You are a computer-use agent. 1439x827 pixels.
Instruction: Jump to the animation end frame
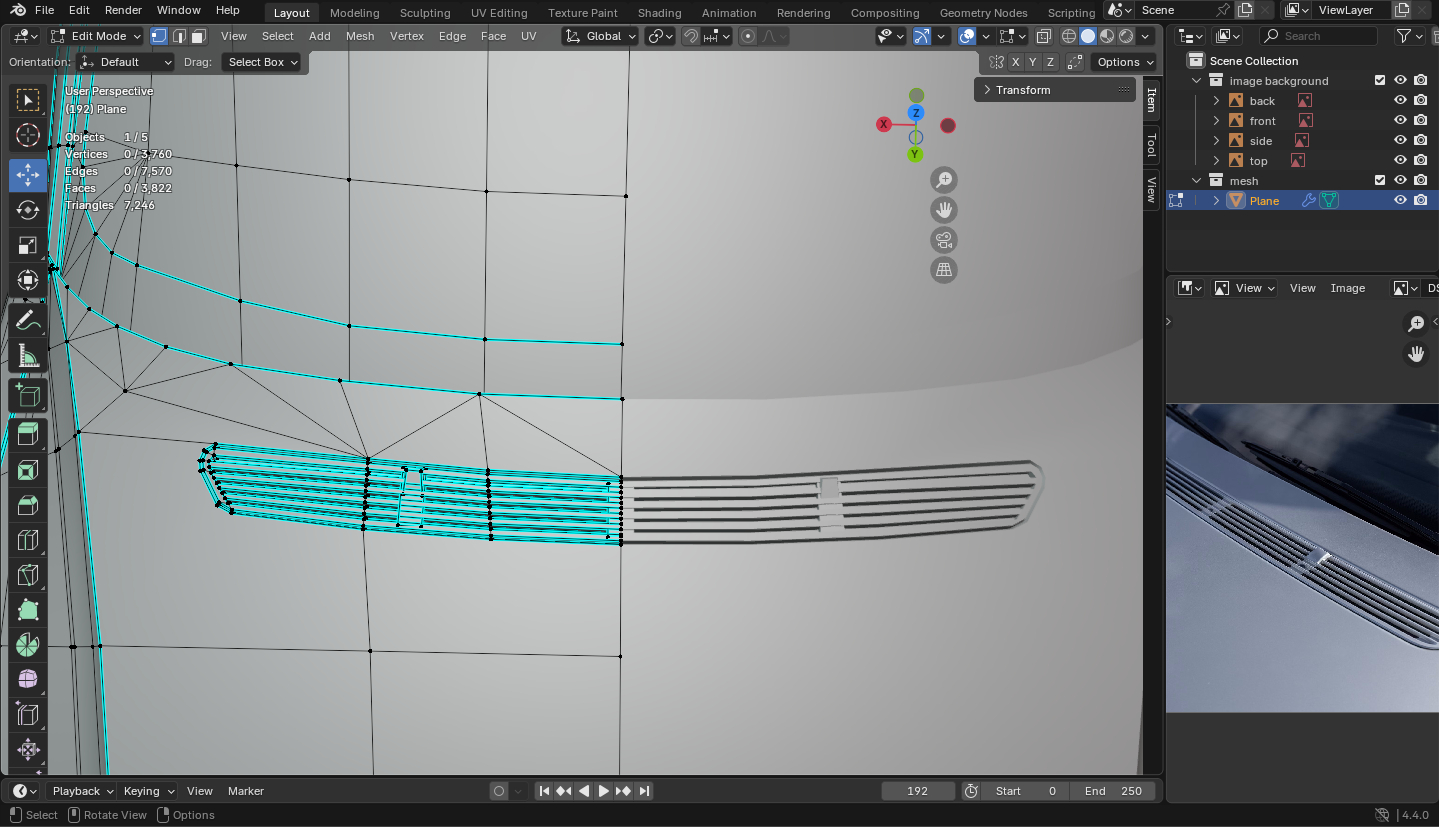point(644,791)
